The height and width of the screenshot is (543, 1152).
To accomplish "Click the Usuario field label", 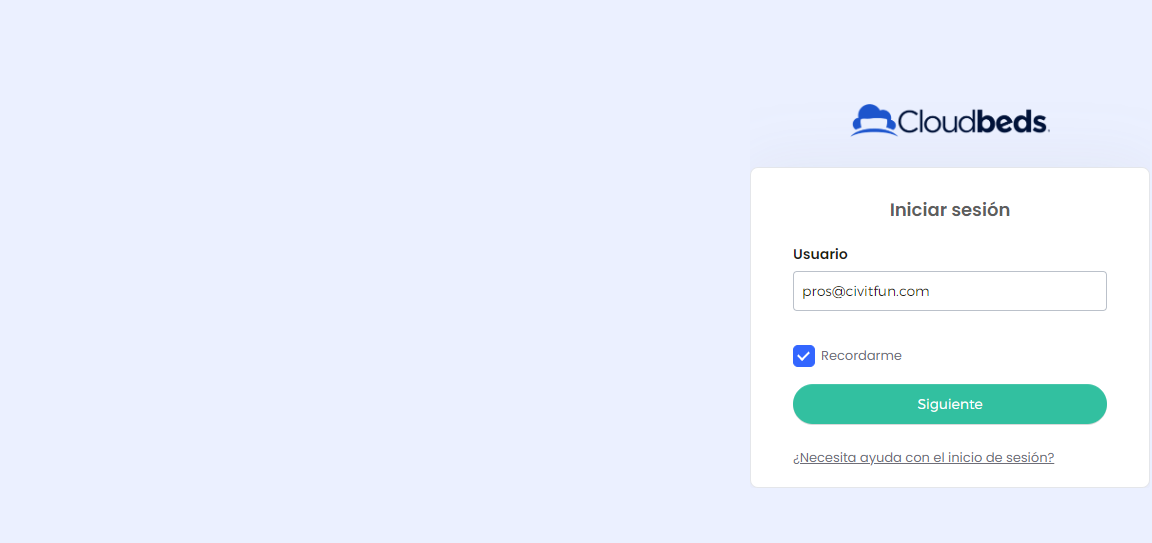I will click(821, 254).
